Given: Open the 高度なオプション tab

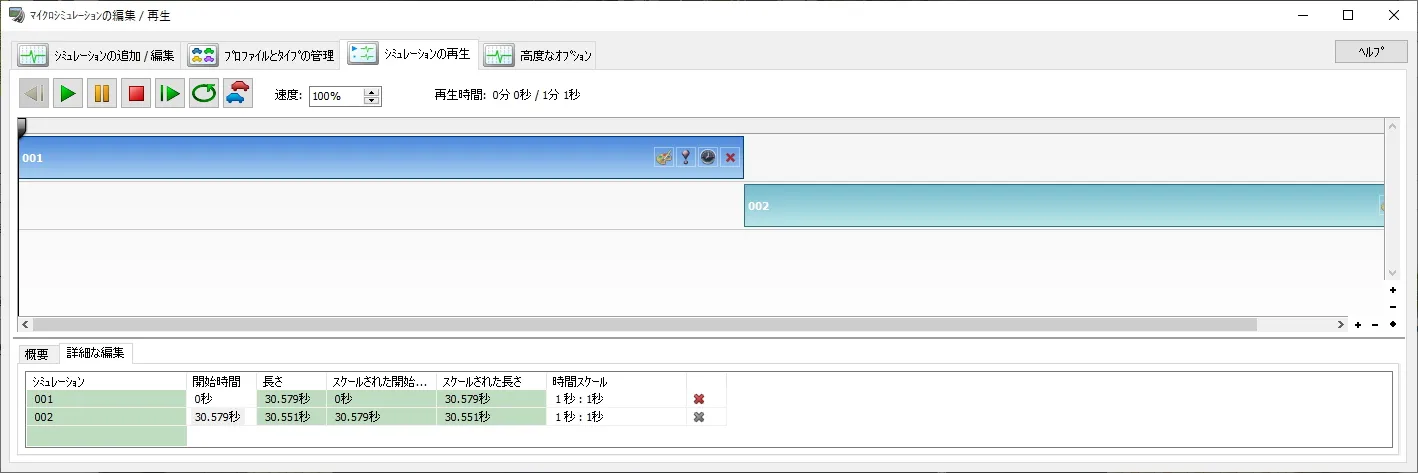Looking at the screenshot, I should point(539,56).
